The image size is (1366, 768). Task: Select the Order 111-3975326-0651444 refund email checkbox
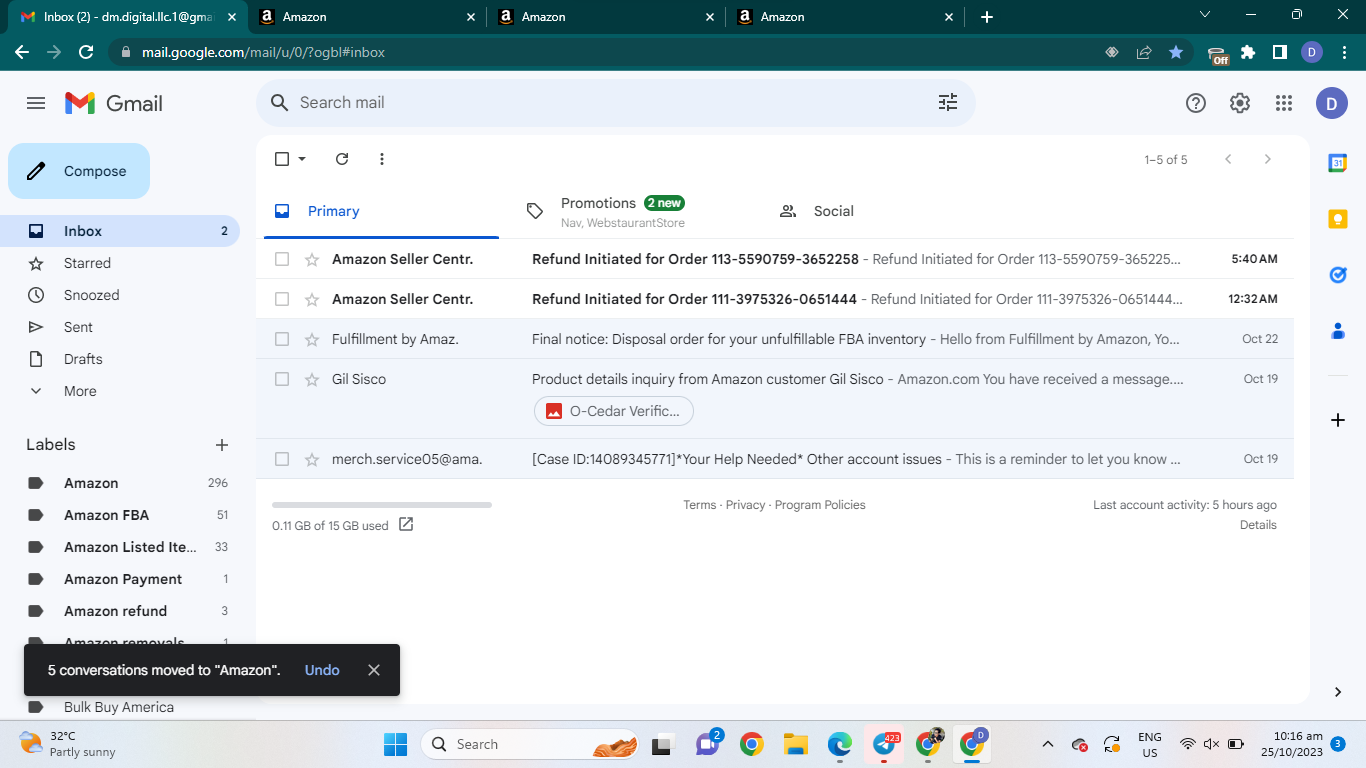[x=282, y=299]
